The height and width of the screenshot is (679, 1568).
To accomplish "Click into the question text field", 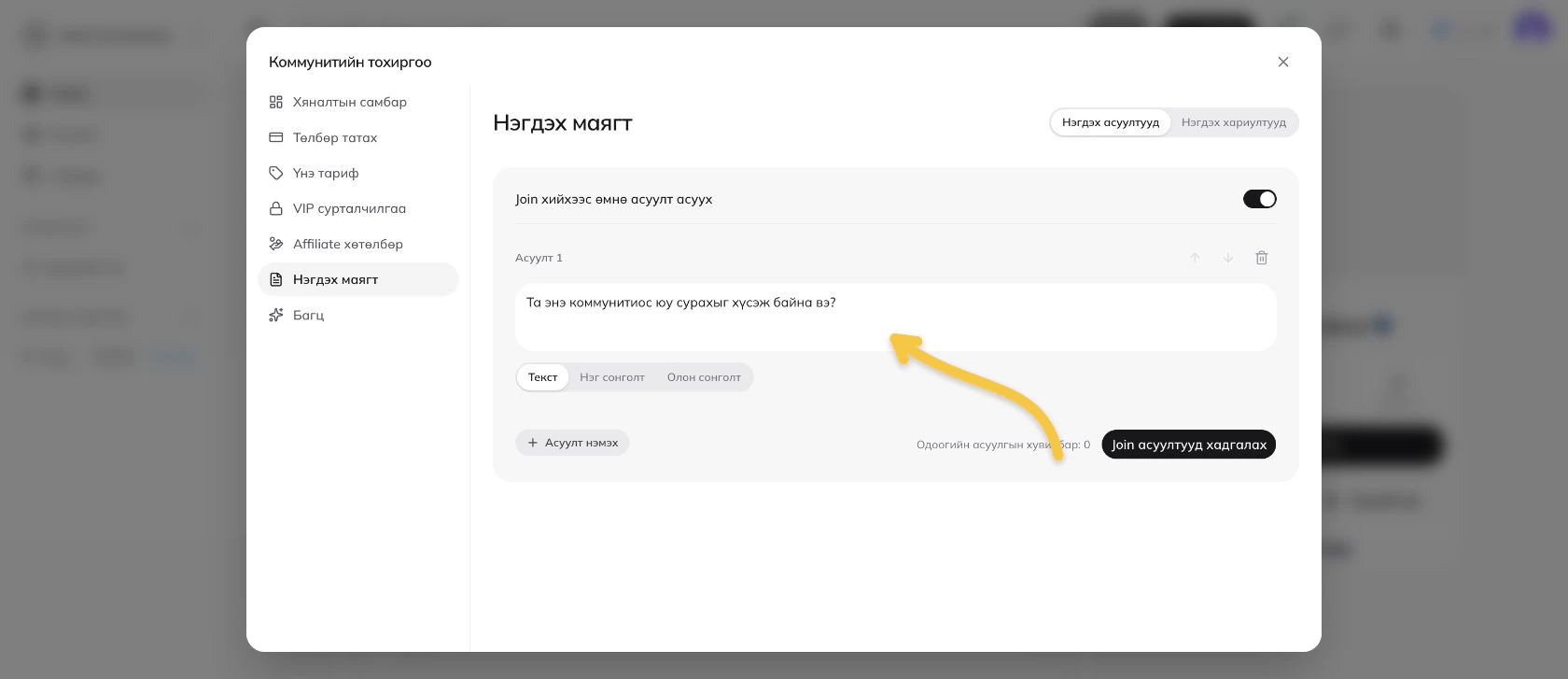I will pyautogui.click(x=896, y=318).
